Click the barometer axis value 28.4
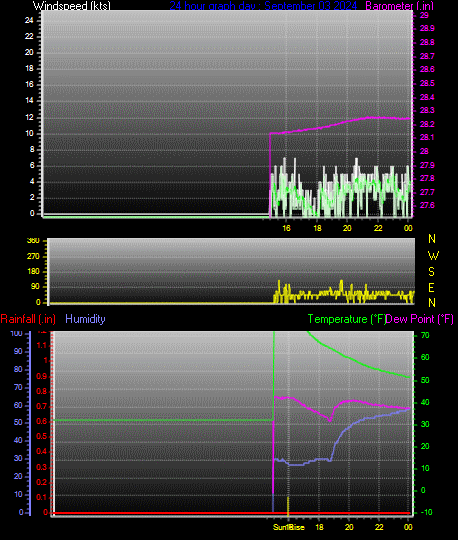The image size is (458, 540). click(427, 97)
